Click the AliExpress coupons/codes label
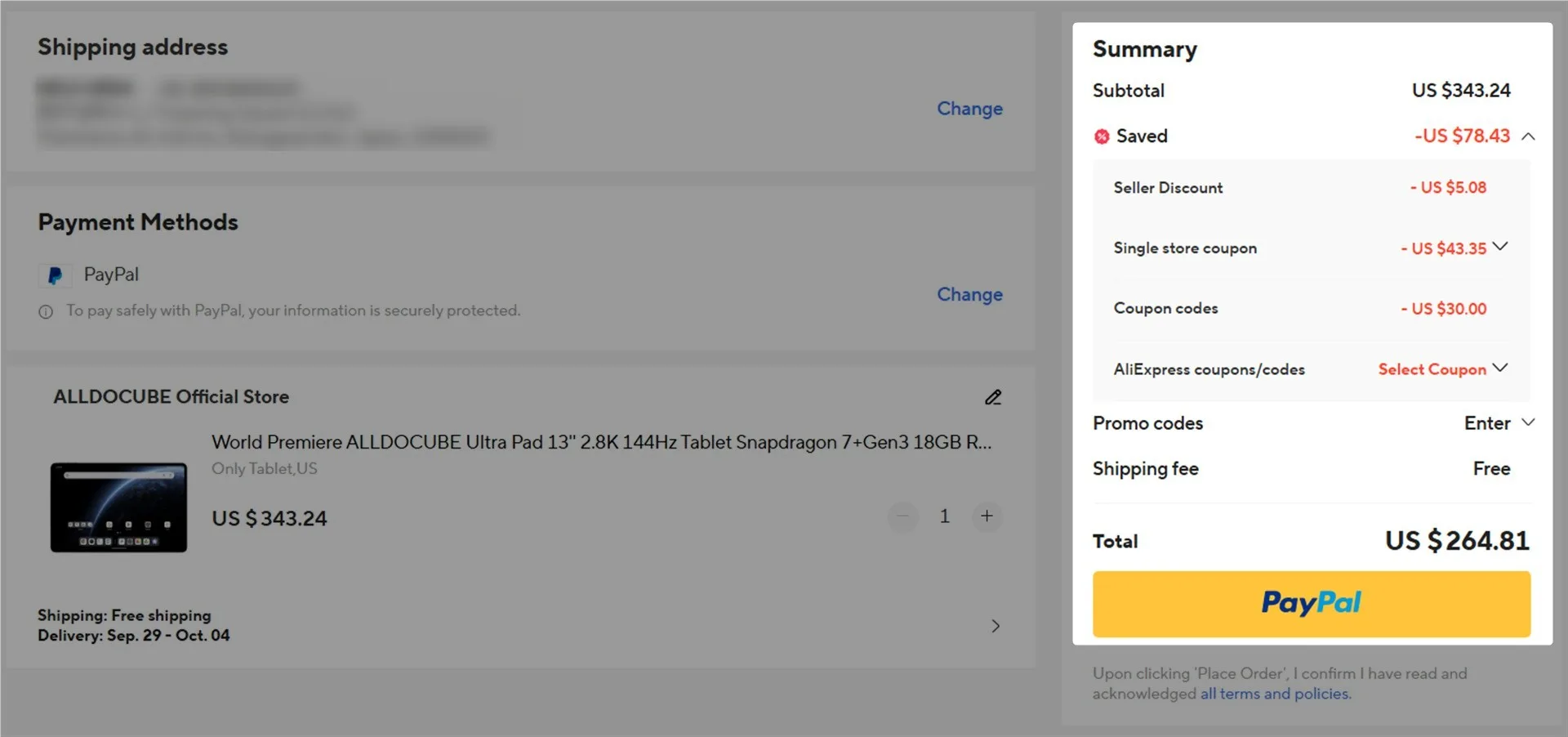The height and width of the screenshot is (737, 1568). pos(1209,370)
